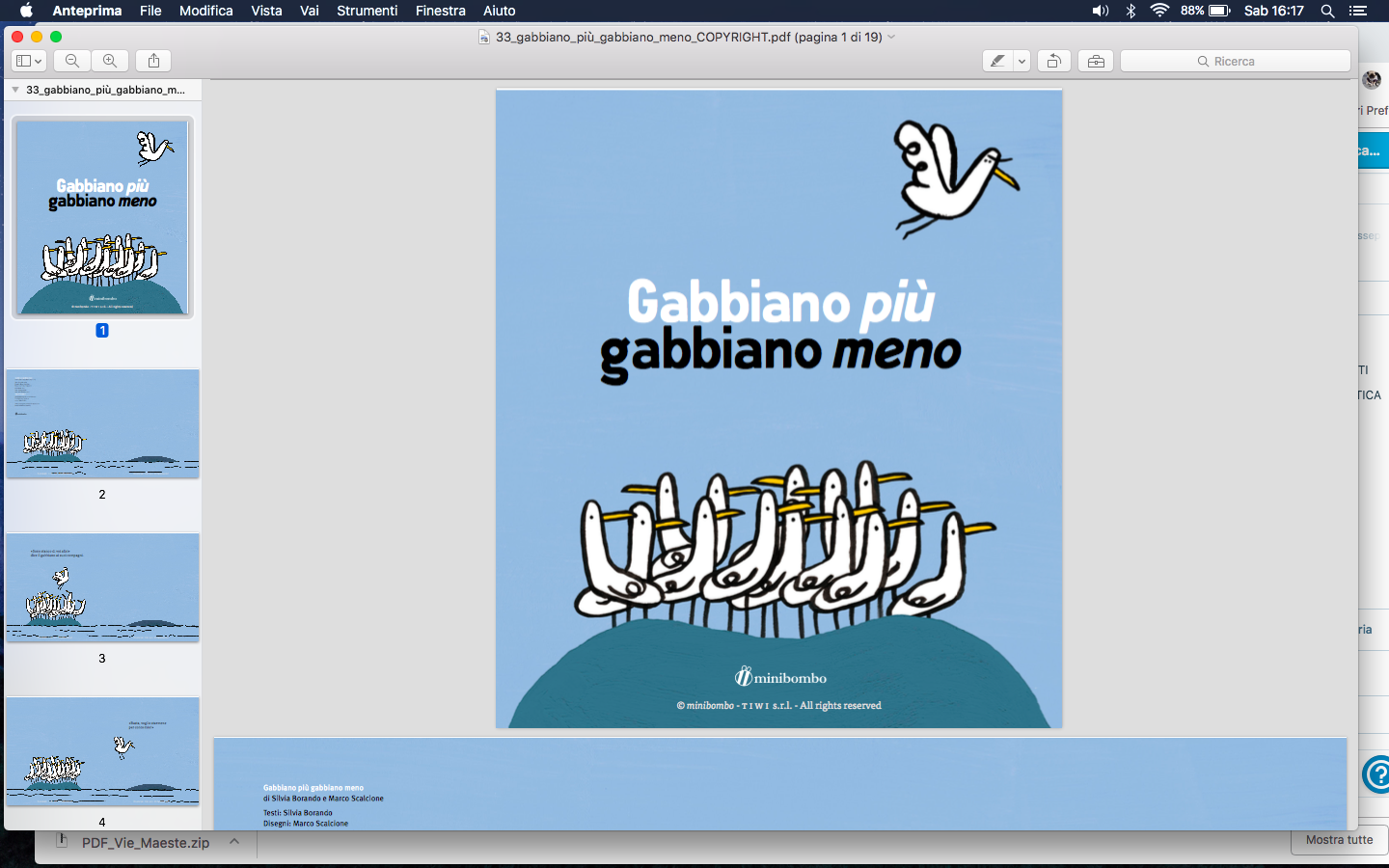Expand highlight color dropdown arrow
This screenshot has width=1389, height=868.
coord(1021,61)
